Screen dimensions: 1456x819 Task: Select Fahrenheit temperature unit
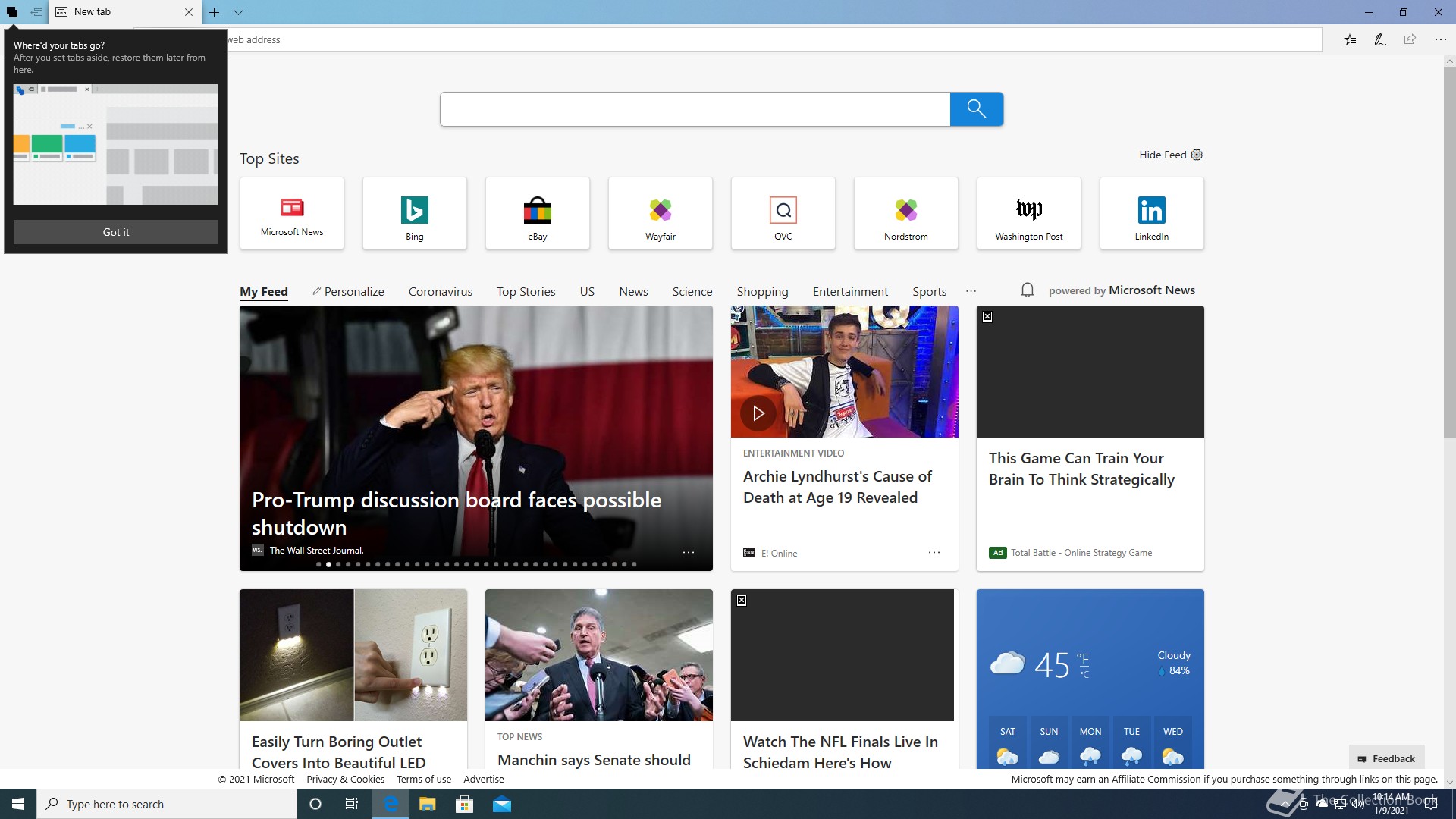[x=1083, y=659]
